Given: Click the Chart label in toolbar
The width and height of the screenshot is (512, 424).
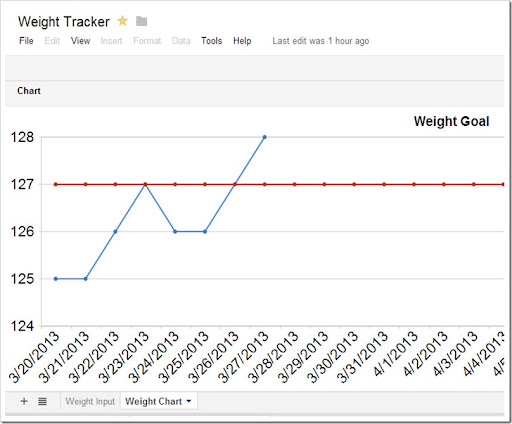Looking at the screenshot, I should [x=29, y=91].
